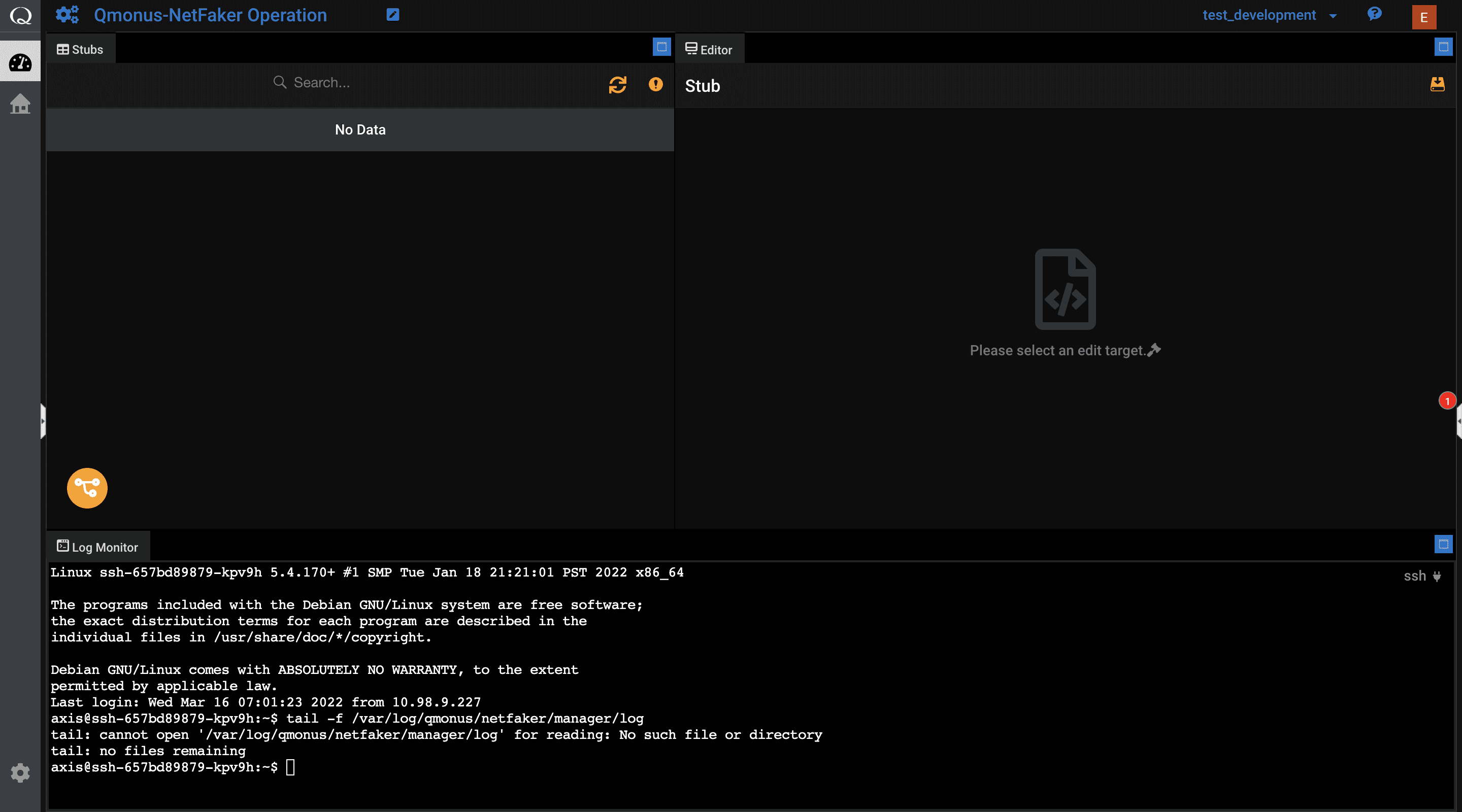Image resolution: width=1462 pixels, height=812 pixels.
Task: Click the tail -f command line
Action: coord(347,719)
